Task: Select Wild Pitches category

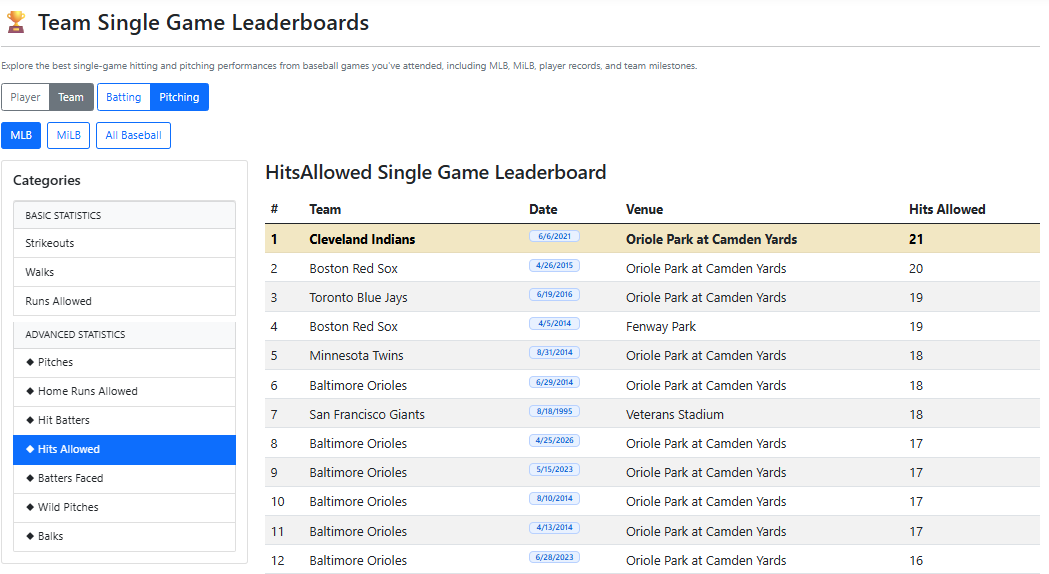Action: [x=124, y=507]
